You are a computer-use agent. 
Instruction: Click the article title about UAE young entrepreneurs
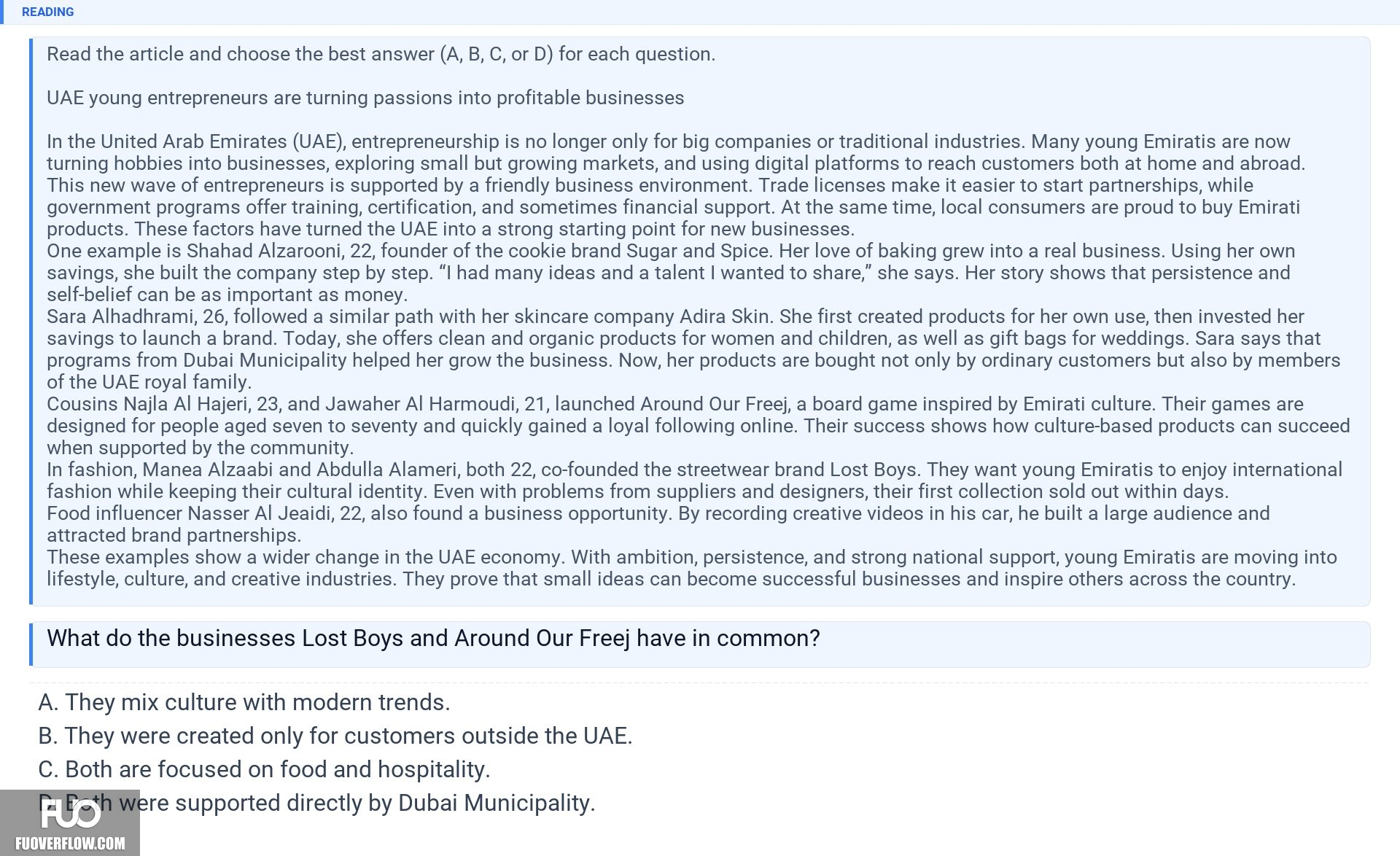365,98
